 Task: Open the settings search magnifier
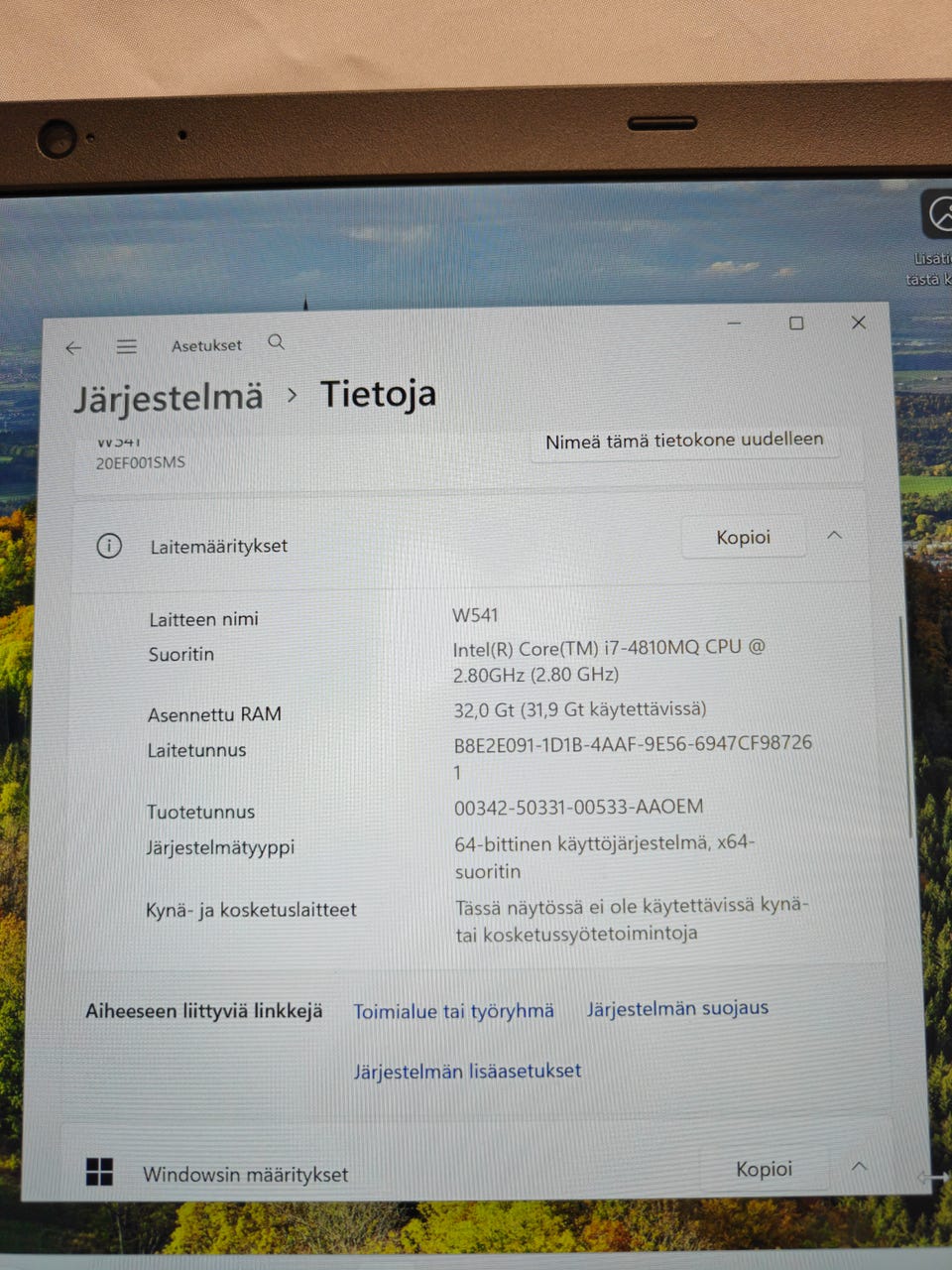277,342
